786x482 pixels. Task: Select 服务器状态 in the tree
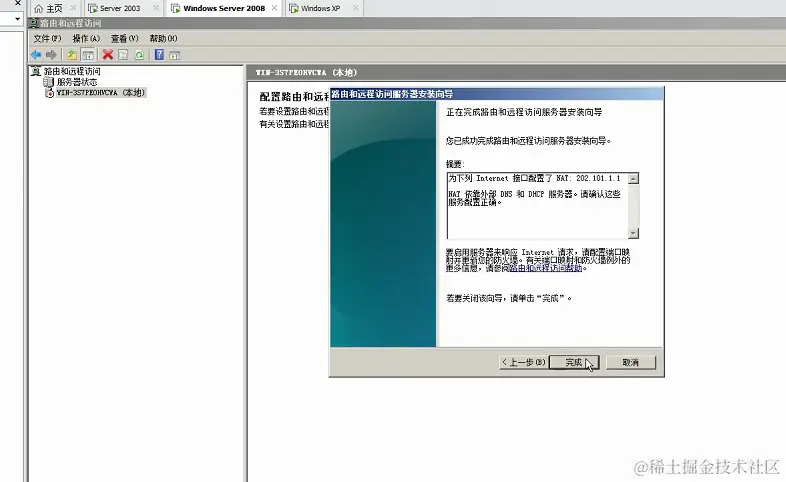(77, 82)
